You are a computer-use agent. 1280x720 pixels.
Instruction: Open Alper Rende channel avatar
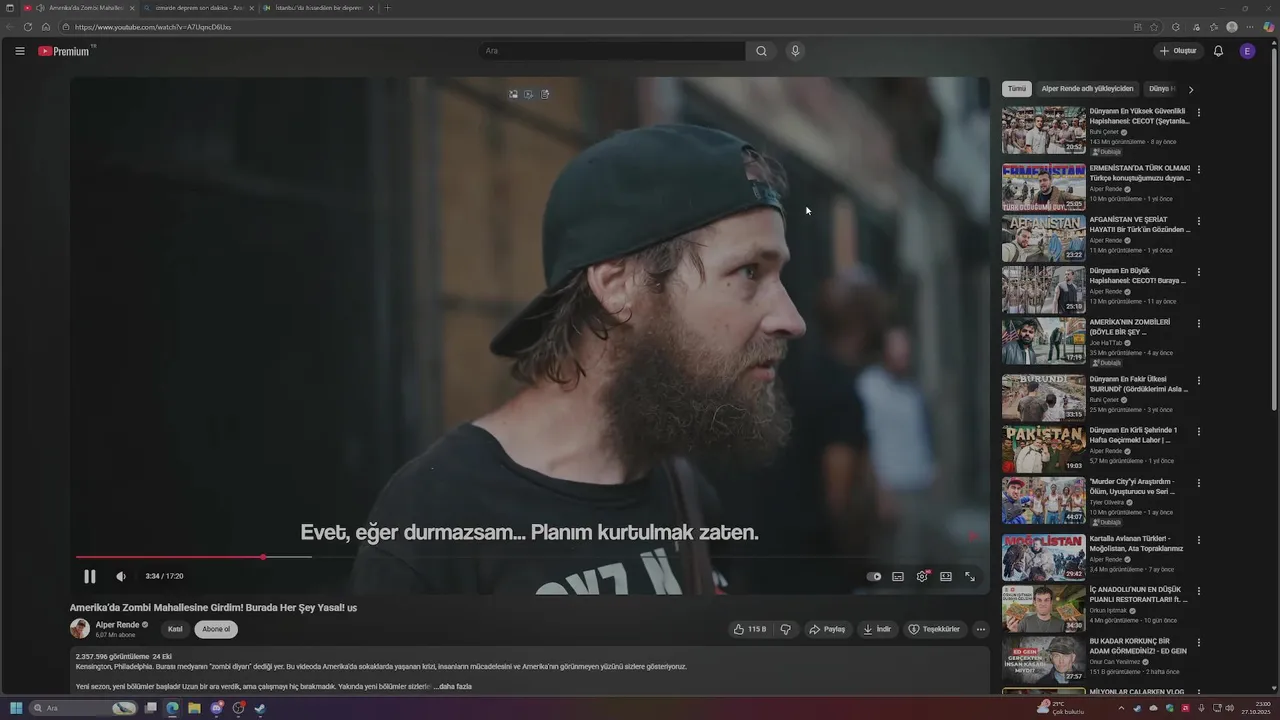(x=80, y=629)
